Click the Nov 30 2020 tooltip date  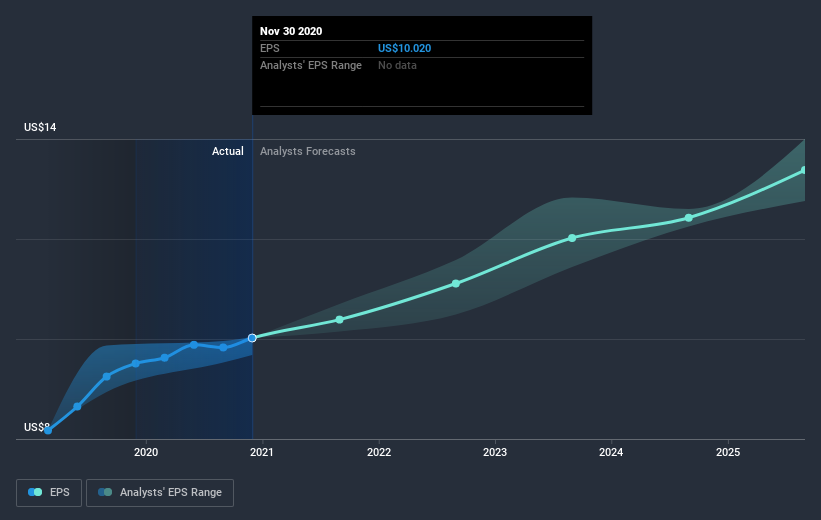point(291,31)
